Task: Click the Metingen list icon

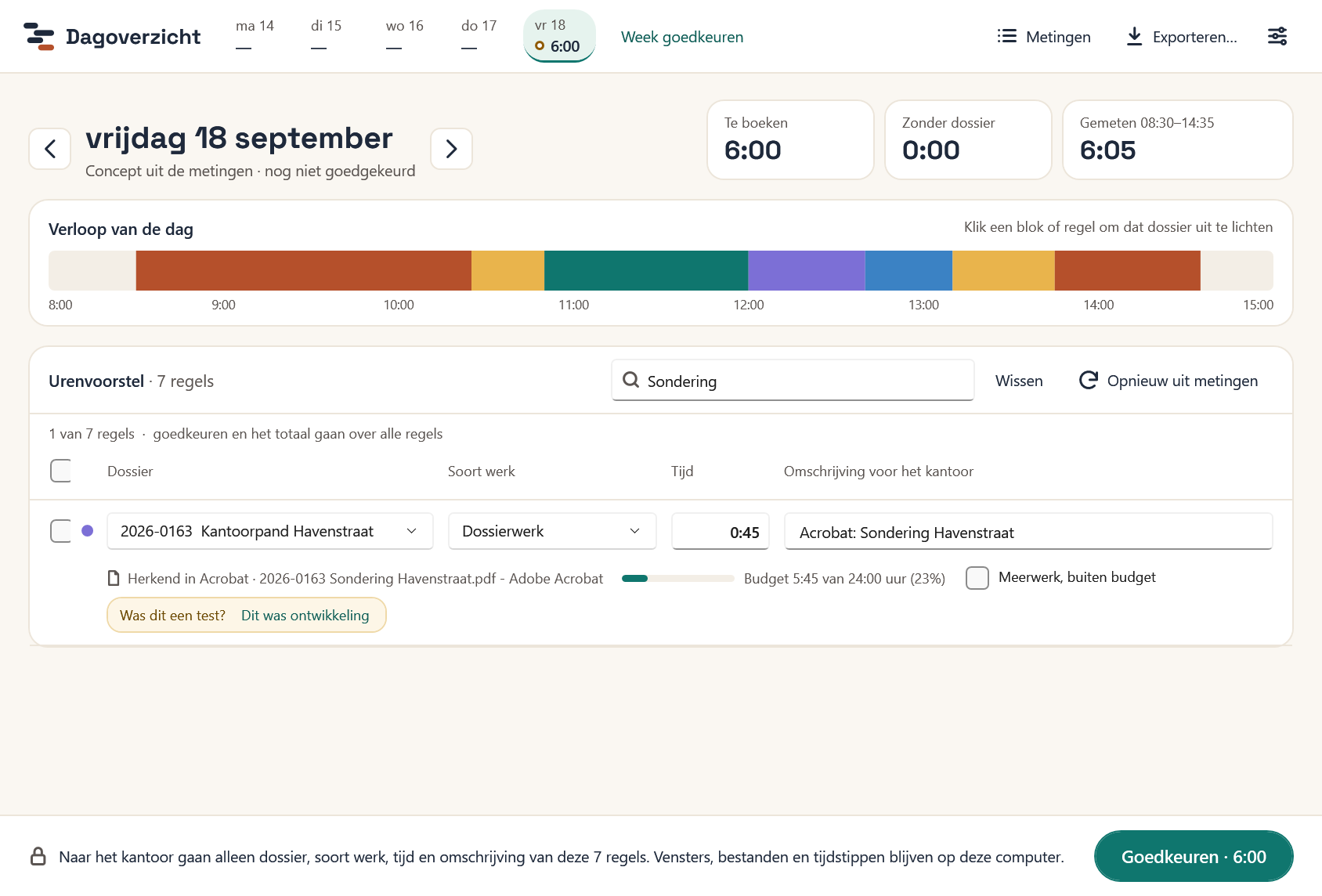Action: pos(1007,36)
